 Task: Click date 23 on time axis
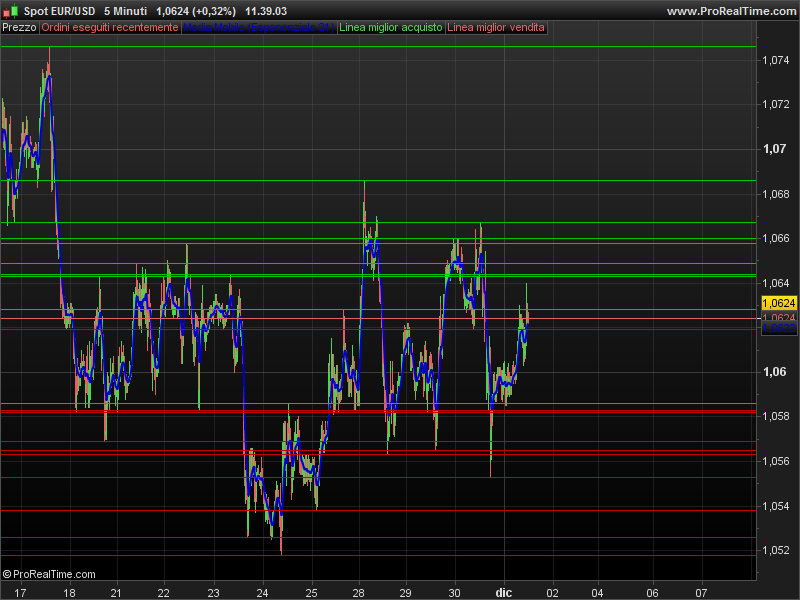[213, 593]
